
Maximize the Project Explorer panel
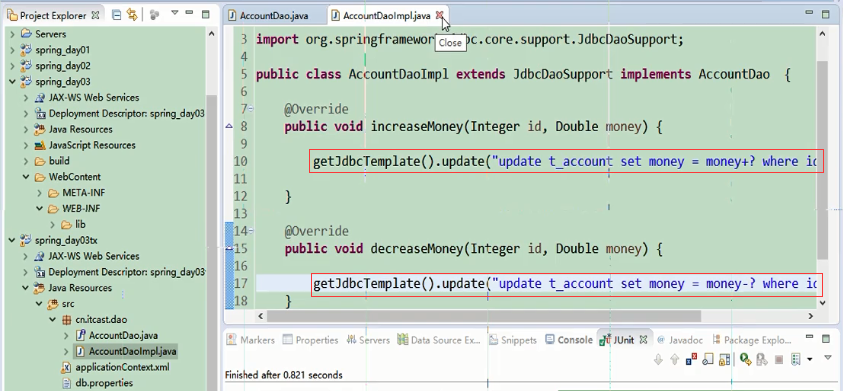pyautogui.click(x=205, y=15)
